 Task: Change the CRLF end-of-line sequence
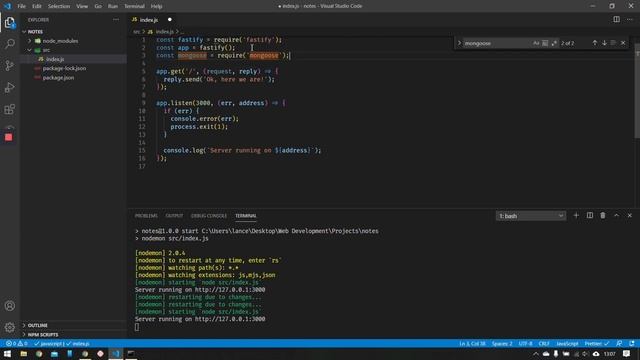[x=544, y=344]
